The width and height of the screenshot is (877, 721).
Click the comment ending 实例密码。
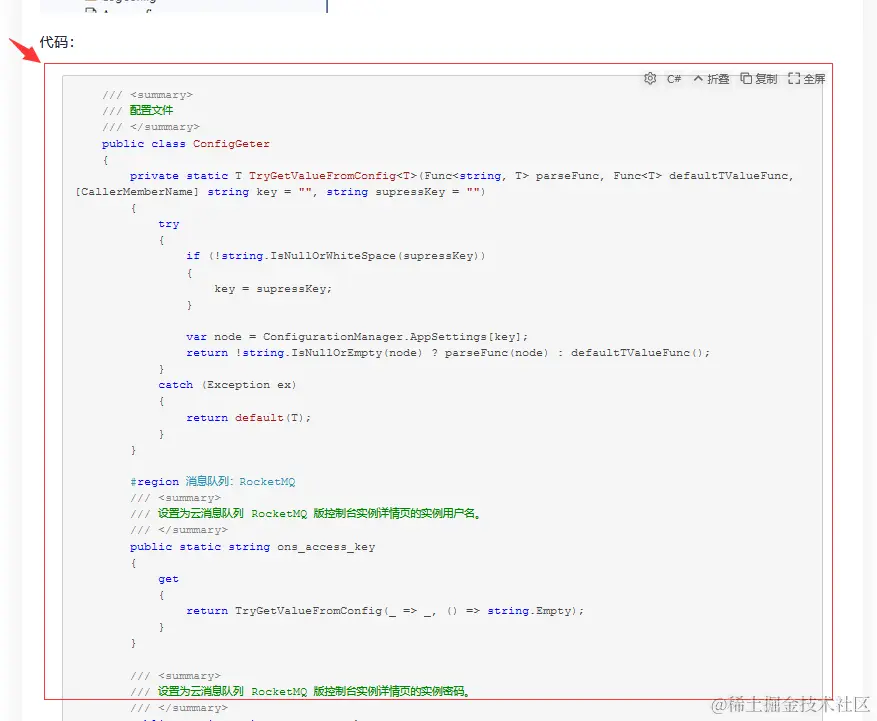point(300,692)
